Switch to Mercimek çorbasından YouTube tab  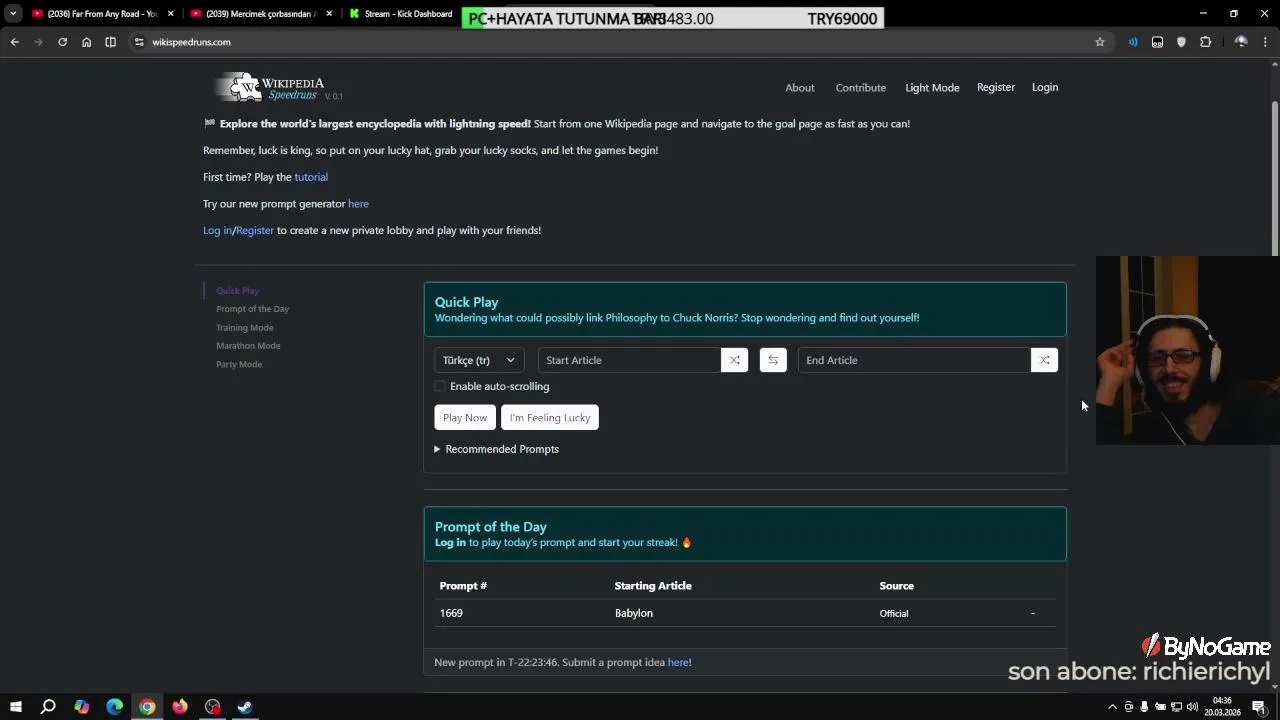point(262,14)
